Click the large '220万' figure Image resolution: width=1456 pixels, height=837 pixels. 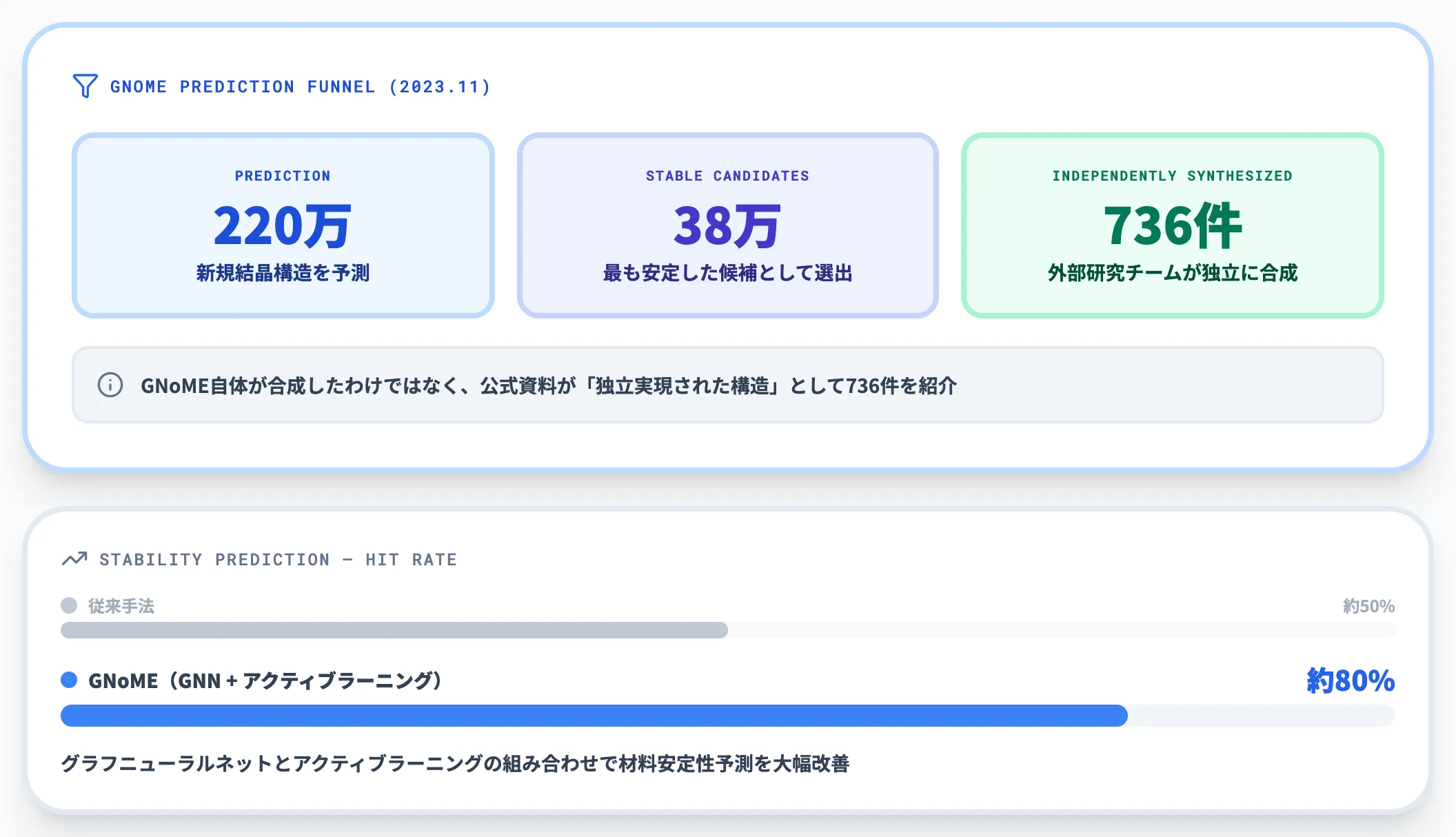[283, 225]
